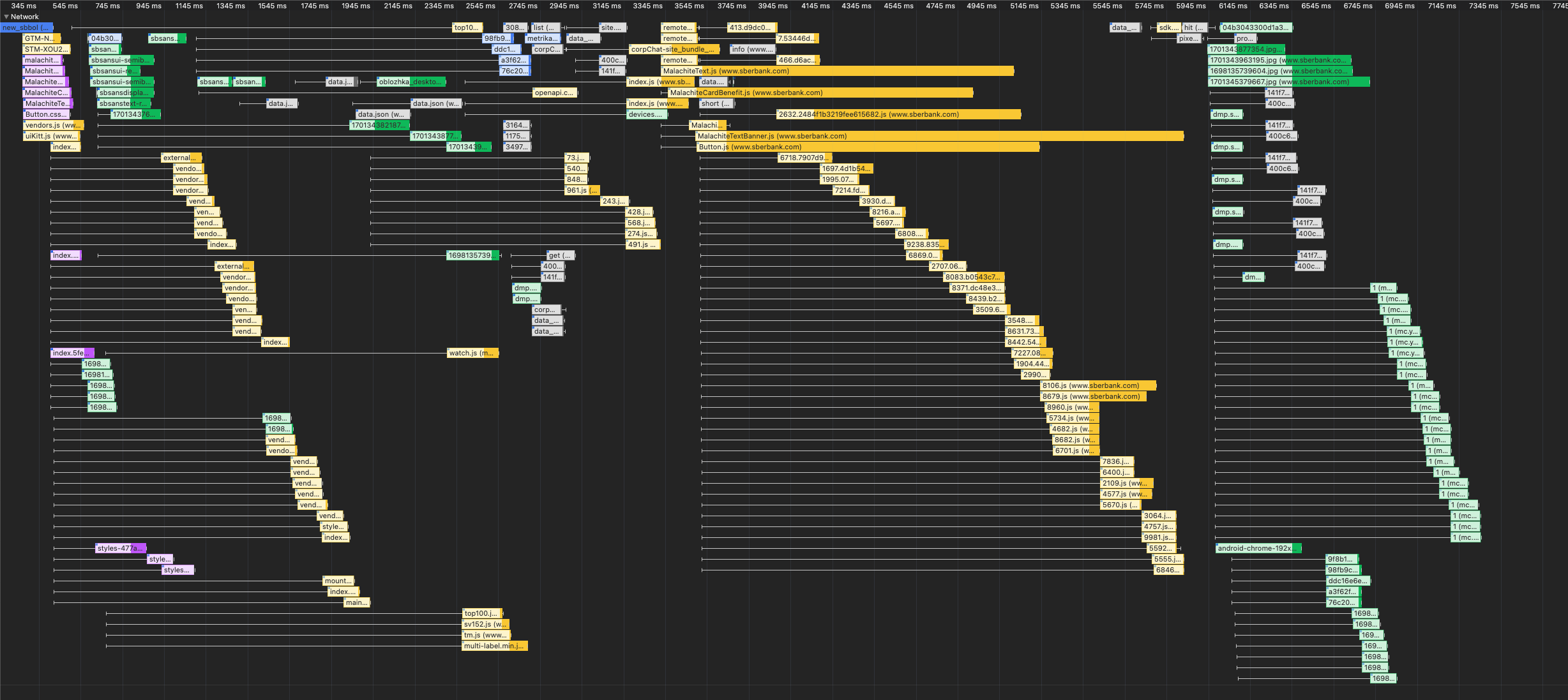Collapse the Network track expander triangle
Image resolution: width=1568 pixels, height=700 pixels.
(6, 17)
